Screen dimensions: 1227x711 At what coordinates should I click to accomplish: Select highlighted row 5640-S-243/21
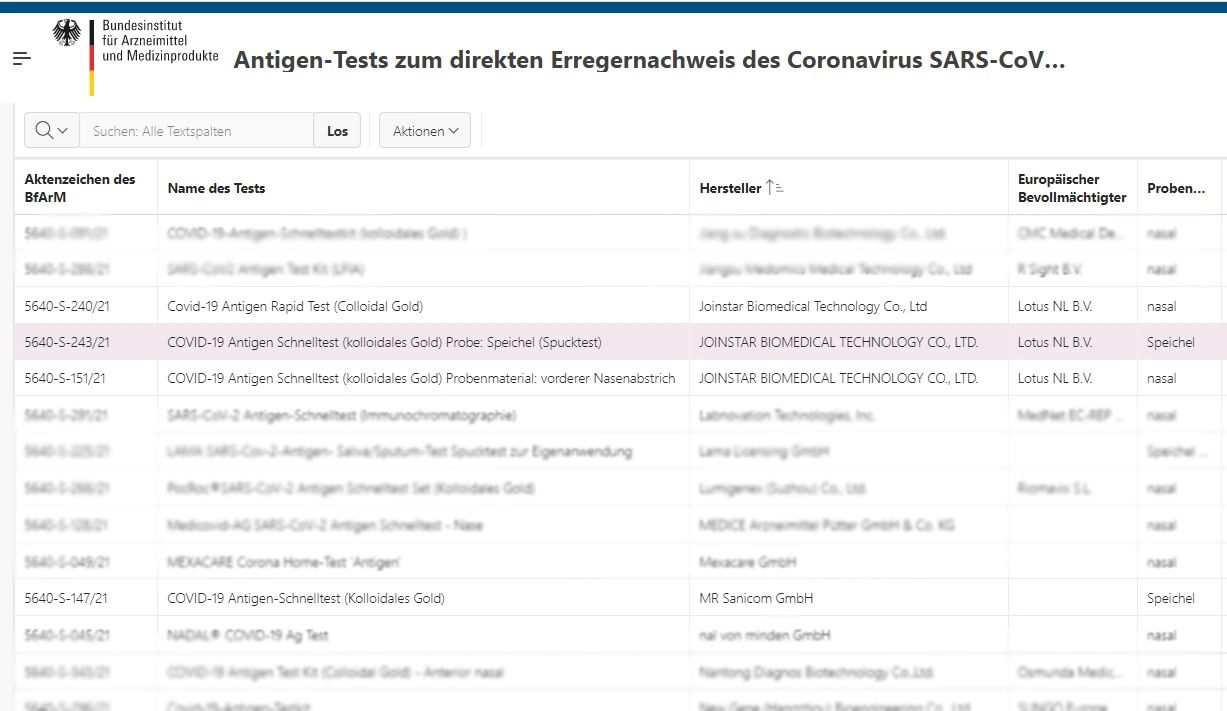[67, 342]
